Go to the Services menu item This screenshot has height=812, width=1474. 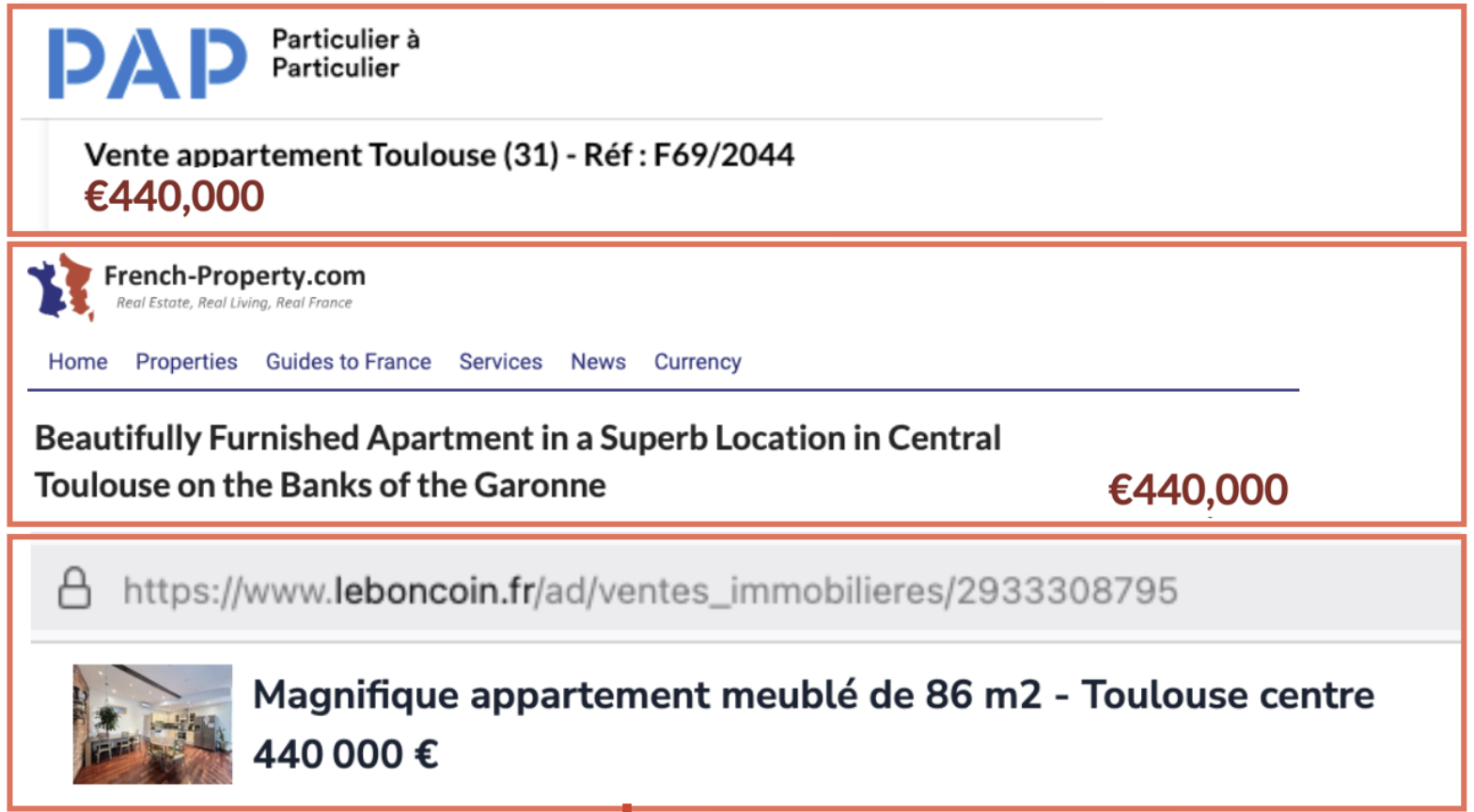click(x=500, y=362)
